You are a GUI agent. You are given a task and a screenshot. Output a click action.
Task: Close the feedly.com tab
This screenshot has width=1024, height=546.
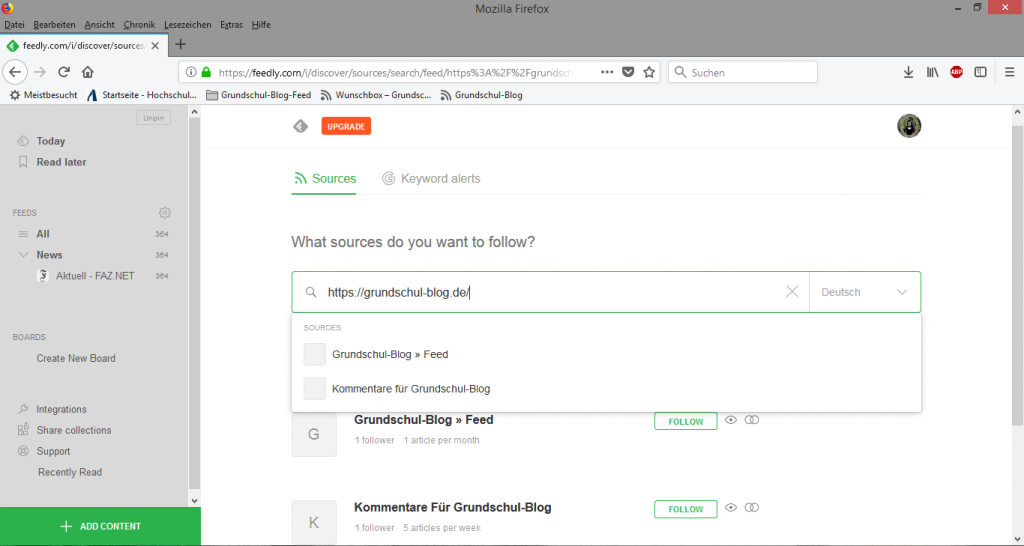(x=155, y=46)
